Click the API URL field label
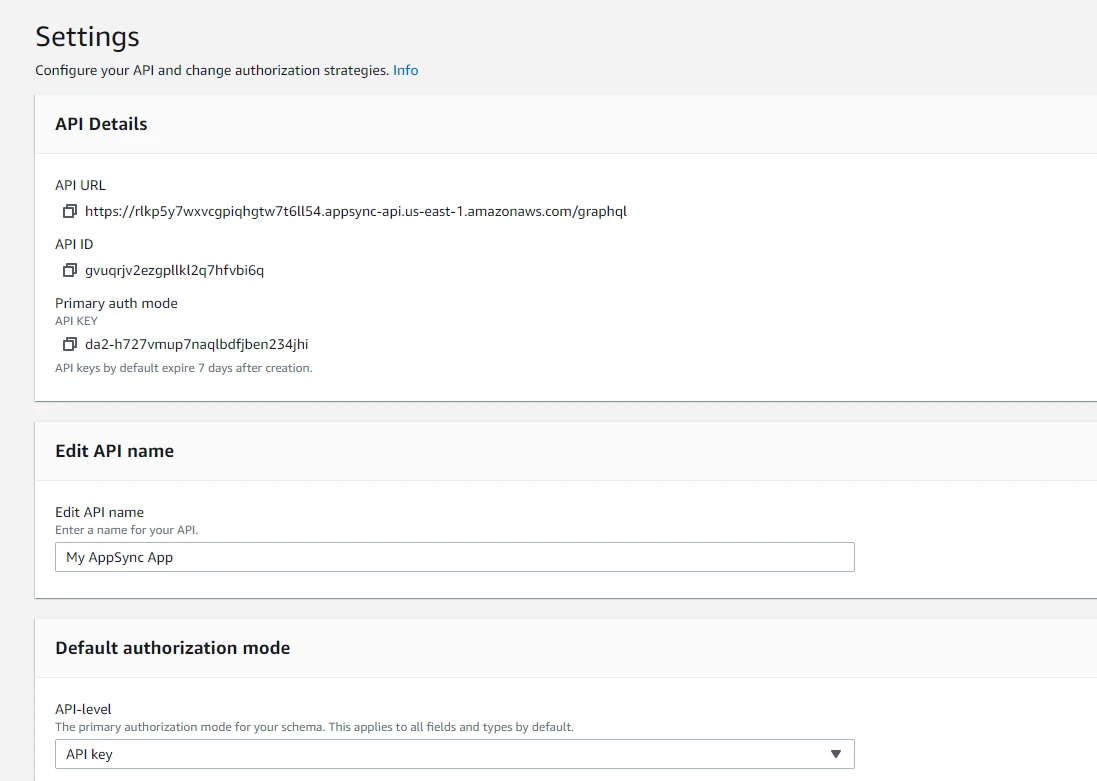Image resolution: width=1097 pixels, height=781 pixels. (x=80, y=185)
